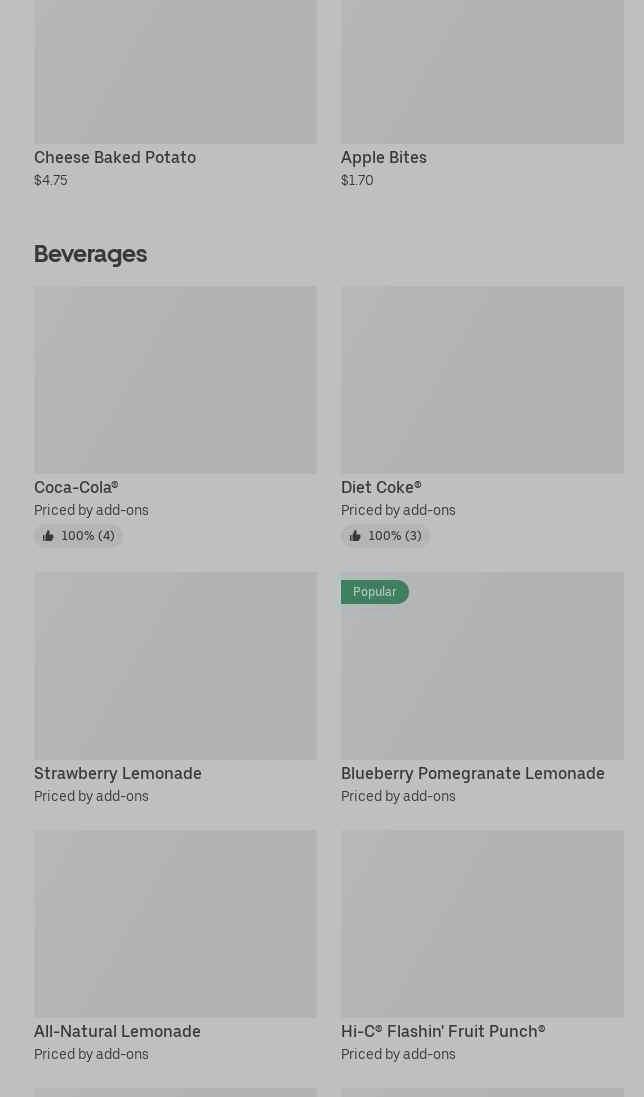The width and height of the screenshot is (644, 1097).
Task: Click the Diet Coke item name
Action: click(380, 488)
